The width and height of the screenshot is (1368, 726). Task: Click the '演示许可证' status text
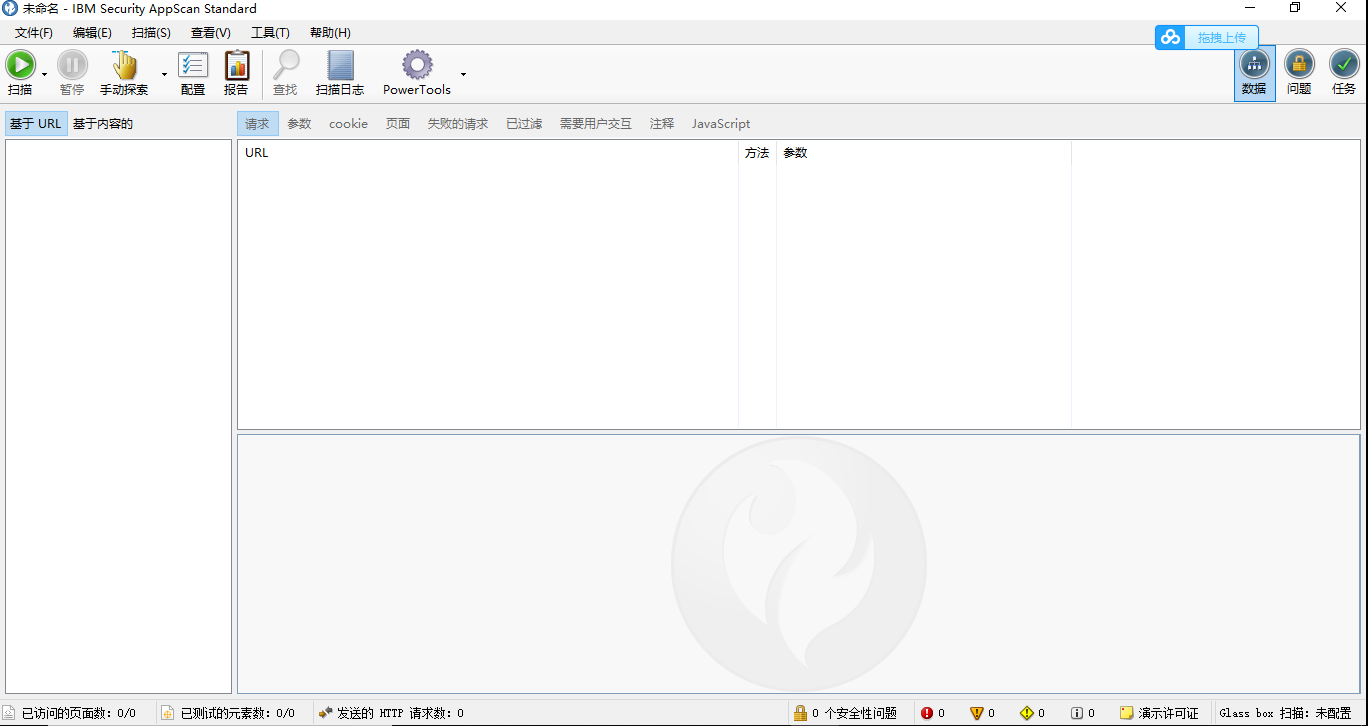tap(1168, 713)
